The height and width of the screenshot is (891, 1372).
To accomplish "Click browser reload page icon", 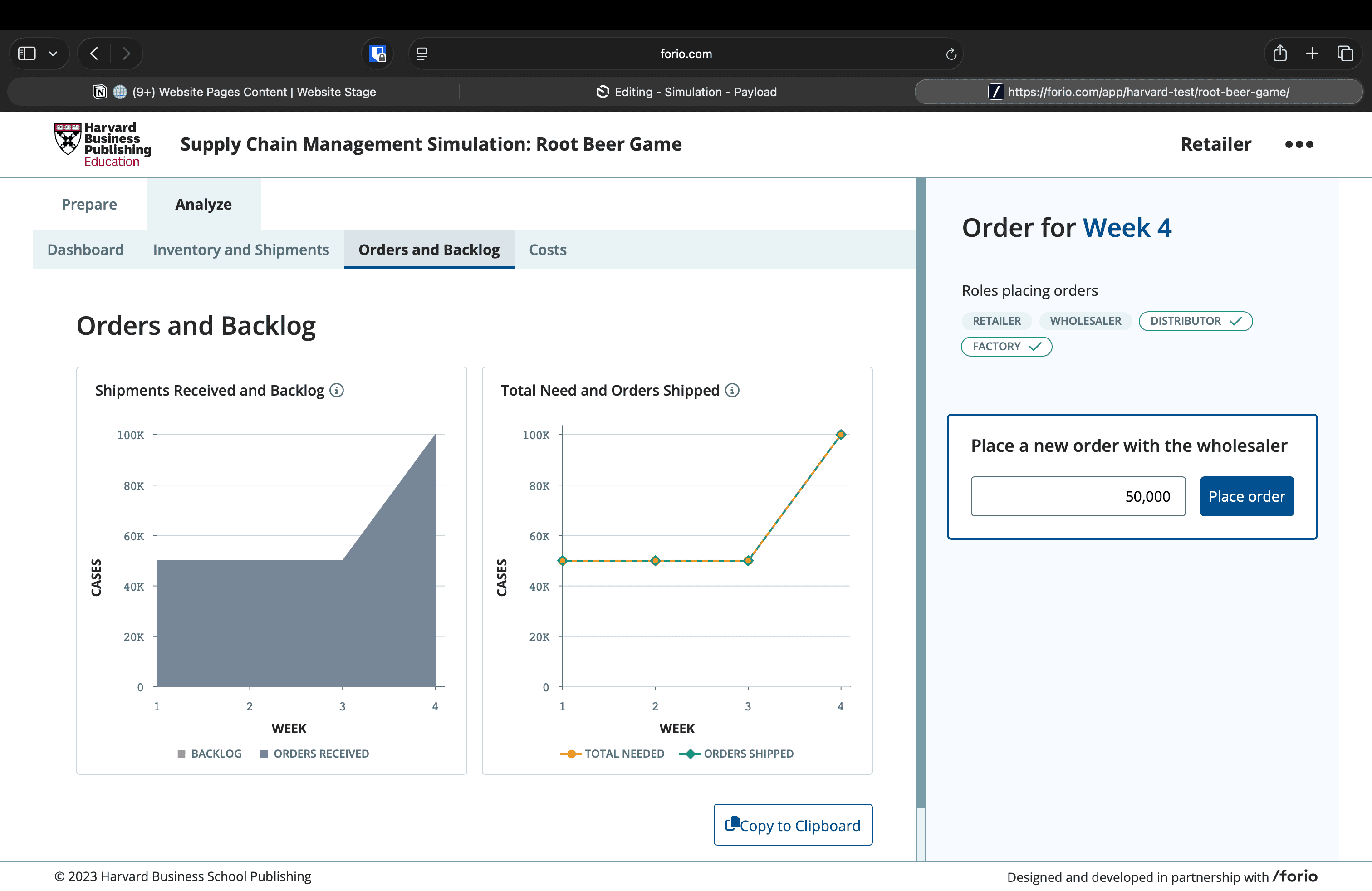I will (x=951, y=54).
